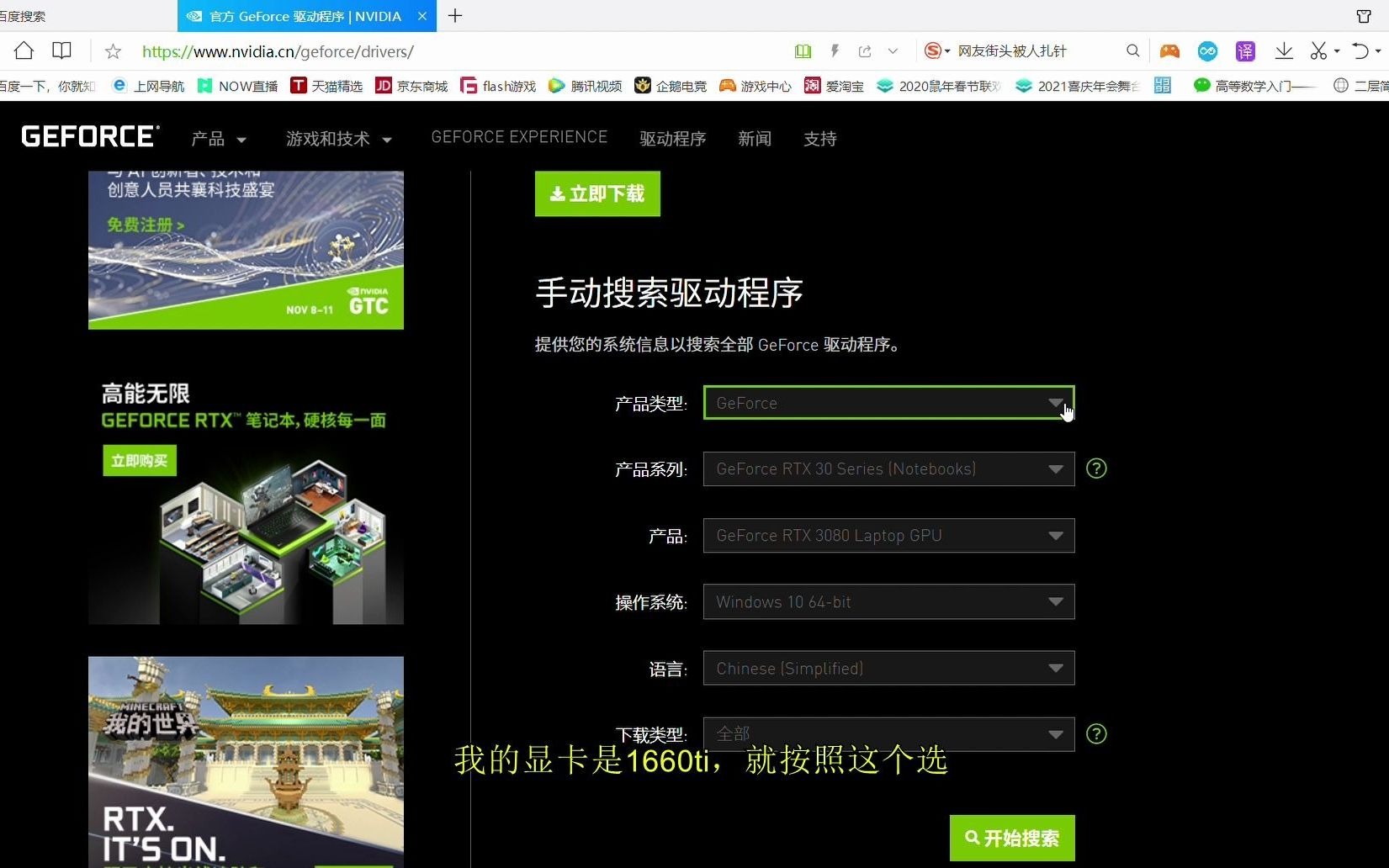
Task: Open 爱淘宝 bookmark
Action: point(834,86)
